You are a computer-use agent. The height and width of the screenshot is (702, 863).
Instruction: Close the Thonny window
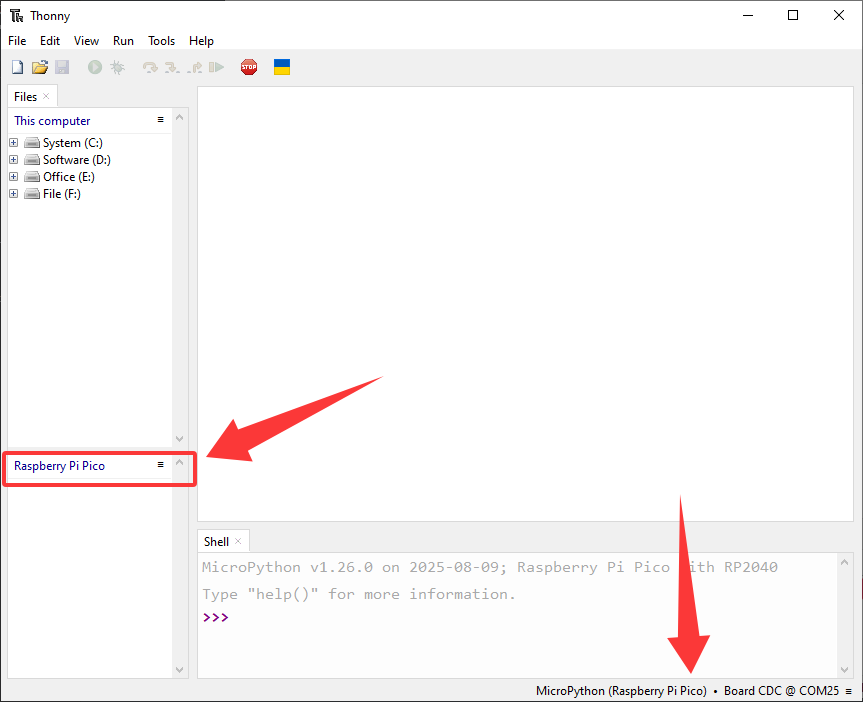pos(839,15)
